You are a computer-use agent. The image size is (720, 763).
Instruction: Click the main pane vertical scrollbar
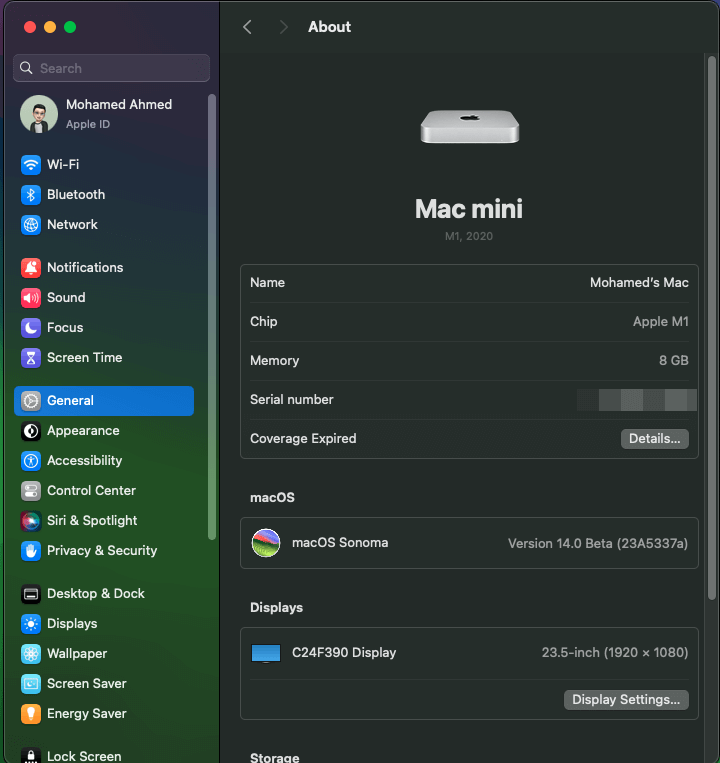point(712,328)
